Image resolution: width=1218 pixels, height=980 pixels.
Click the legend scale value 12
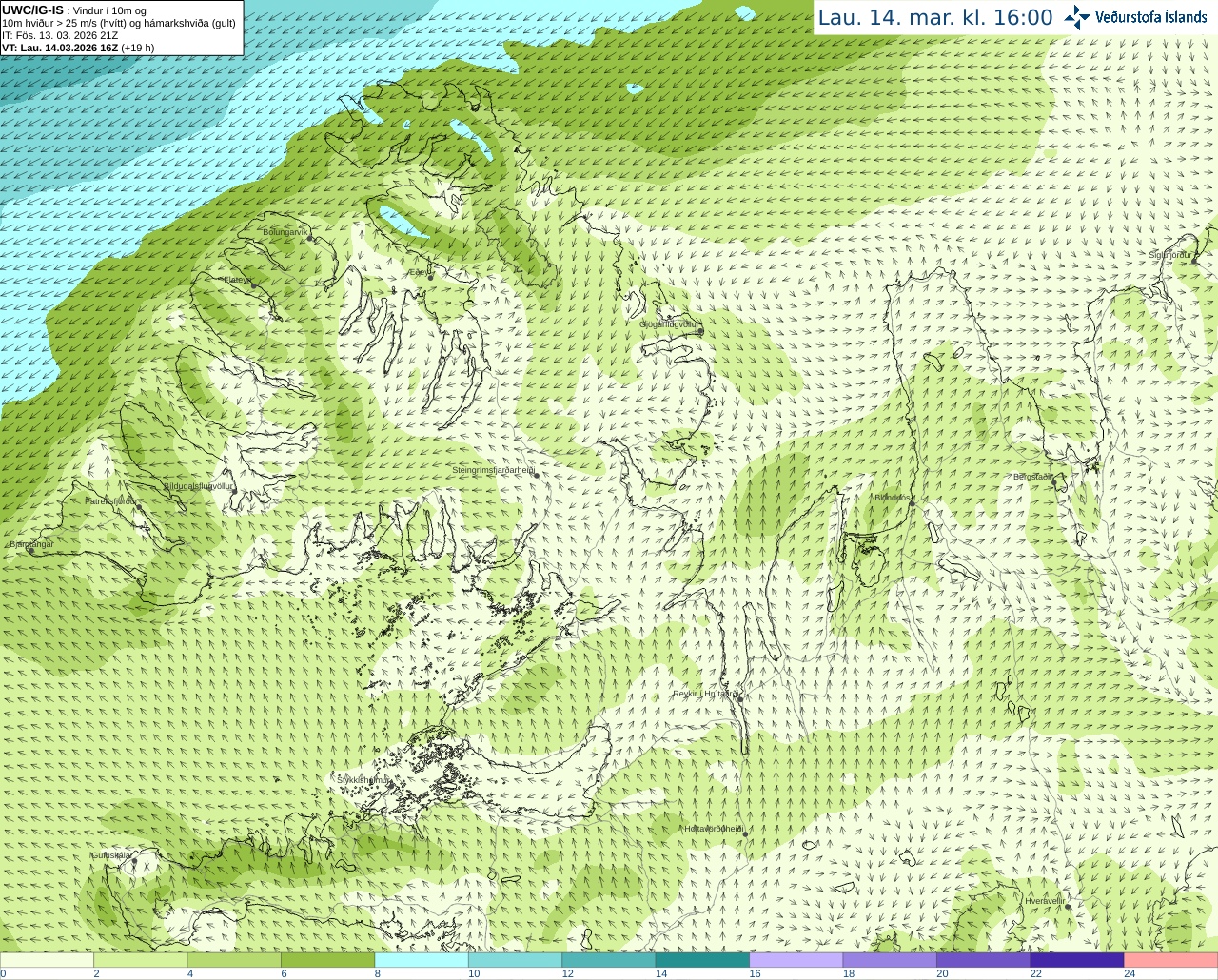tap(567, 973)
